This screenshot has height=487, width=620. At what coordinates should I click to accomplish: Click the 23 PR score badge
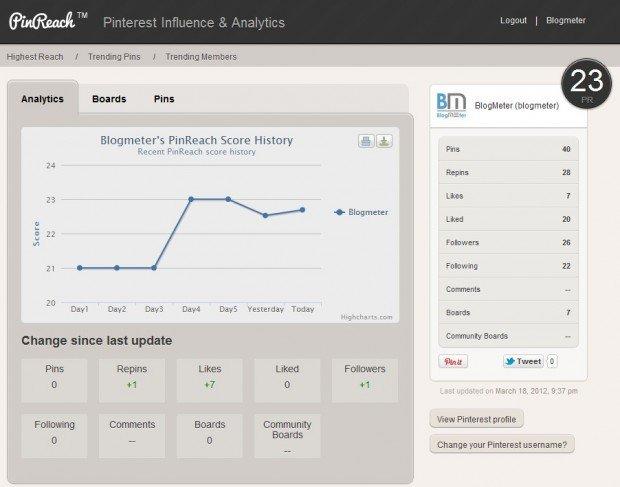586,83
